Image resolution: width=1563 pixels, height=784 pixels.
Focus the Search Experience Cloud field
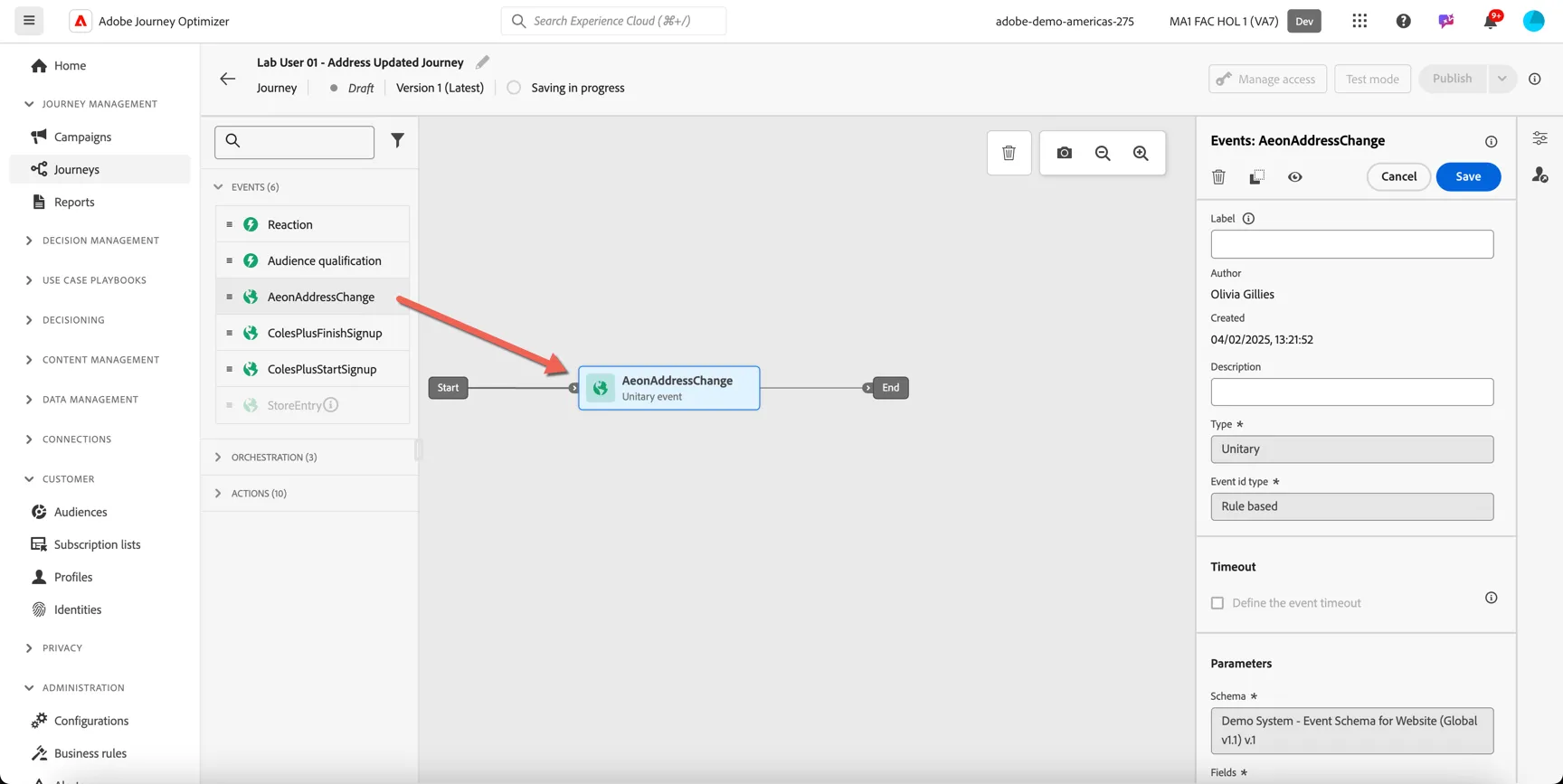click(x=613, y=21)
